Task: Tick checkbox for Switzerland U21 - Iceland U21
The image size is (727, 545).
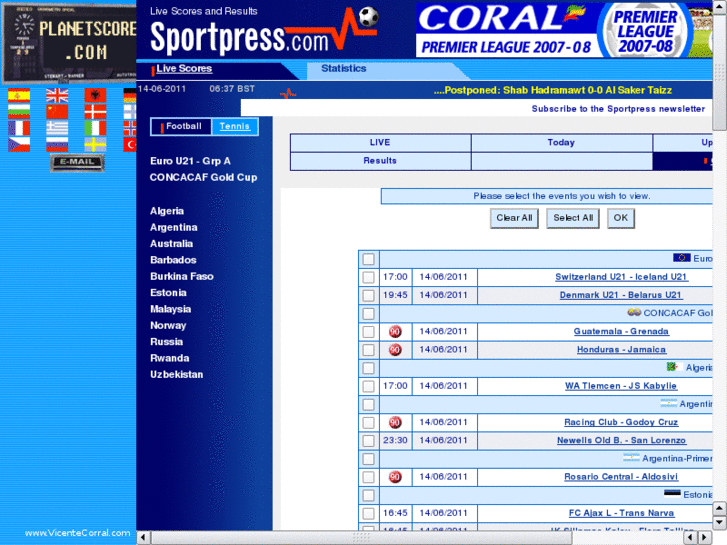Action: [369, 277]
